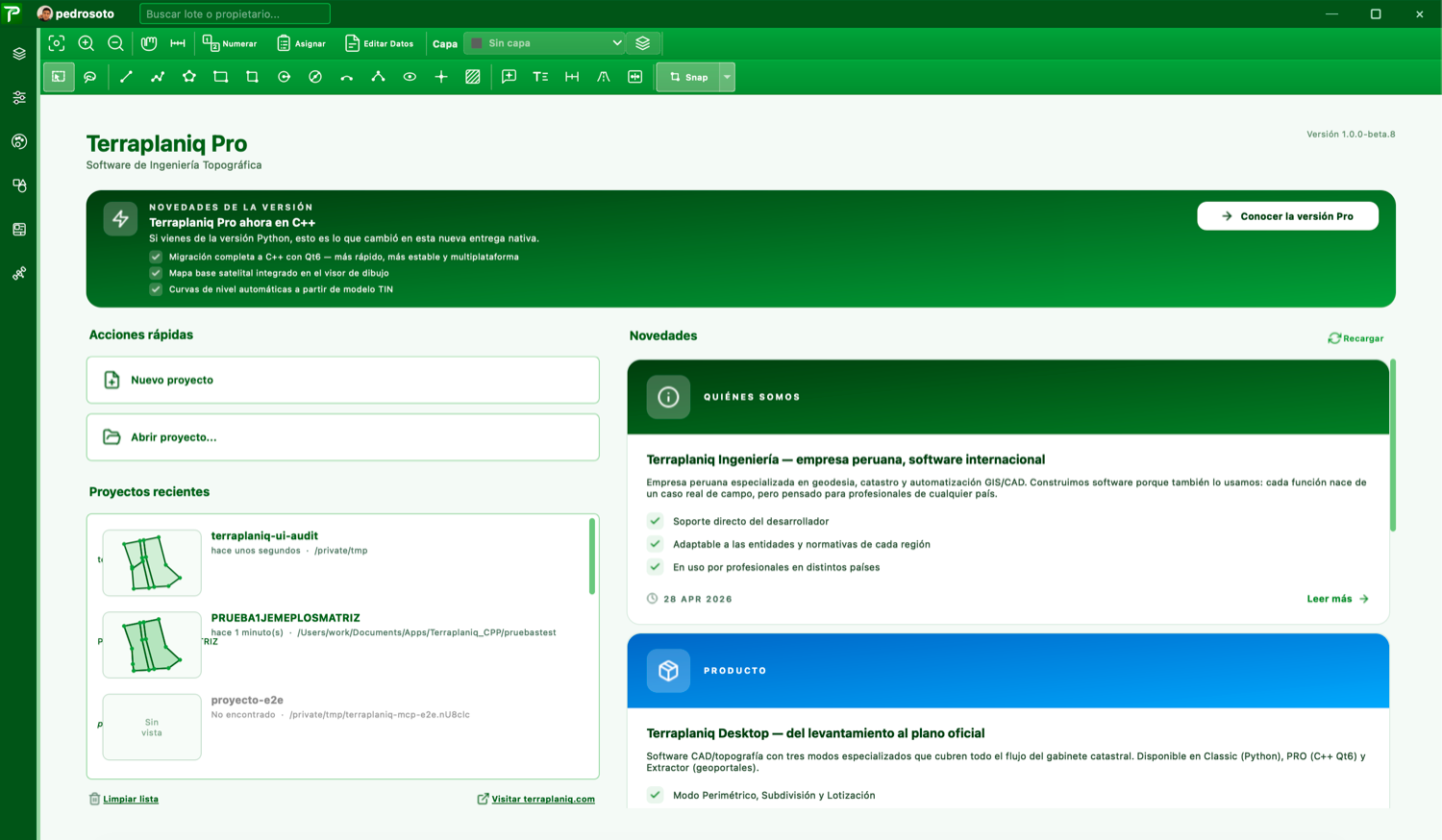Viewport: 1442px width, 840px height.
Task: Select the point (plus) tool
Action: pos(441,77)
